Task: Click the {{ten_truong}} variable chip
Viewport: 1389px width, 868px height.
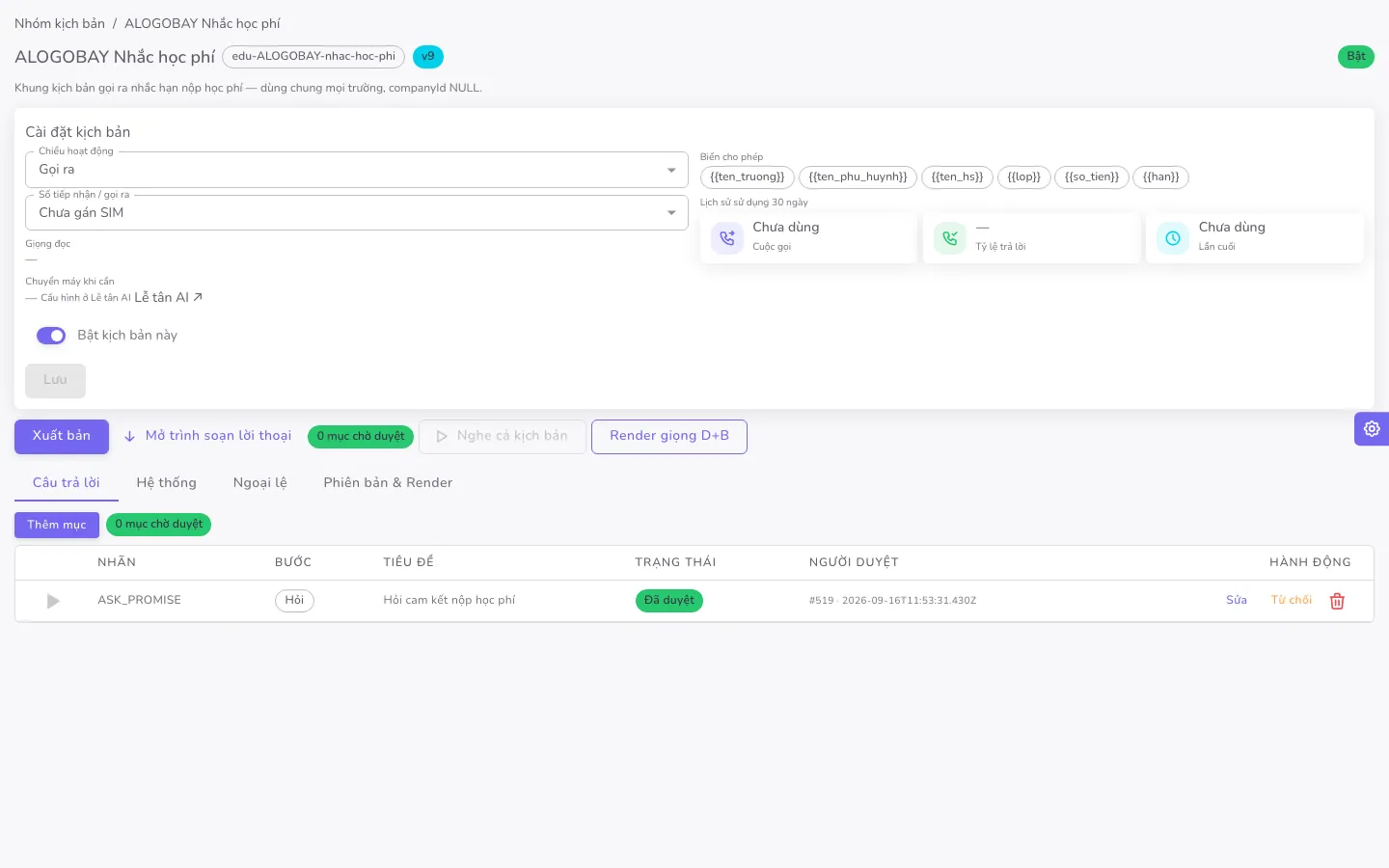Action: tap(748, 177)
